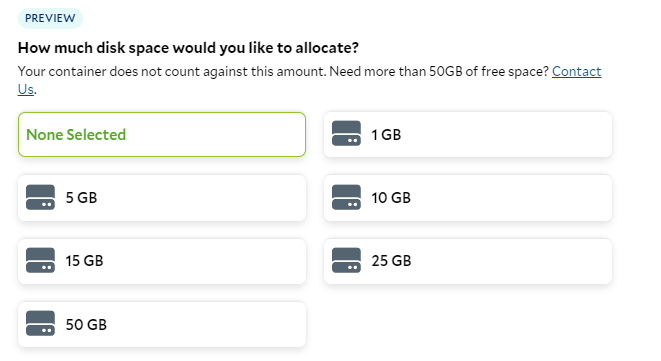Screen dimensions: 661x361
Task: Click the disk icon beside 15 GB
Action: coord(40,260)
